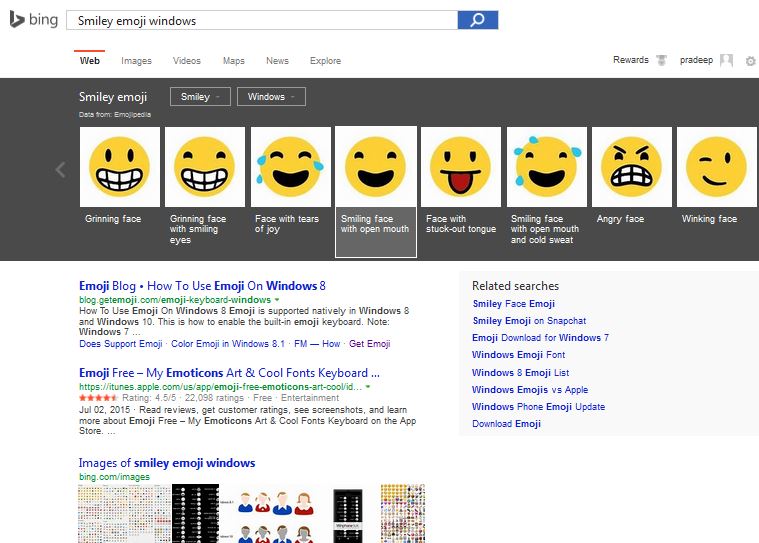Viewport: 759px width, 543px height.
Task: Select the Grinning face emoji
Action: pyautogui.click(x=120, y=167)
